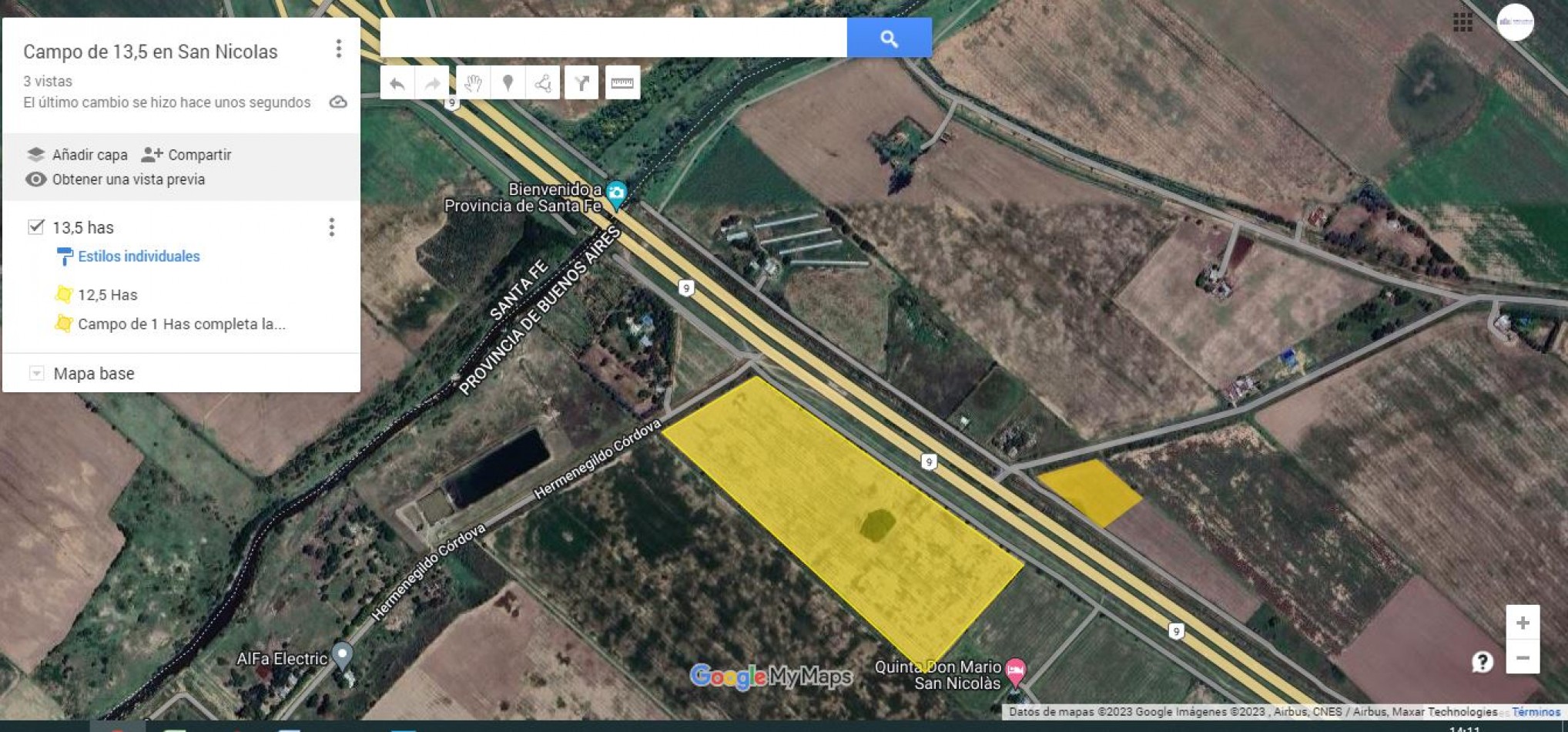Viewport: 1568px width, 732px height.
Task: Select the draw a line tool
Action: pos(544,82)
